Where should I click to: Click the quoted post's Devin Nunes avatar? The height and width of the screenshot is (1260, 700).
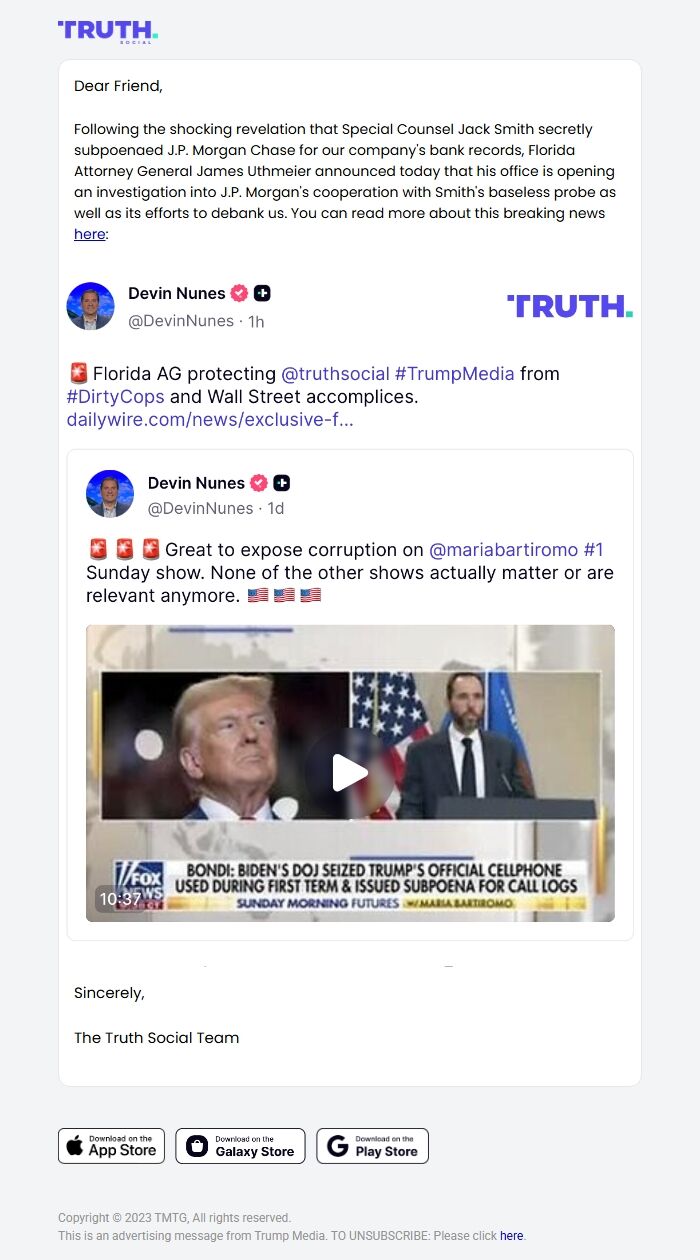click(x=110, y=494)
